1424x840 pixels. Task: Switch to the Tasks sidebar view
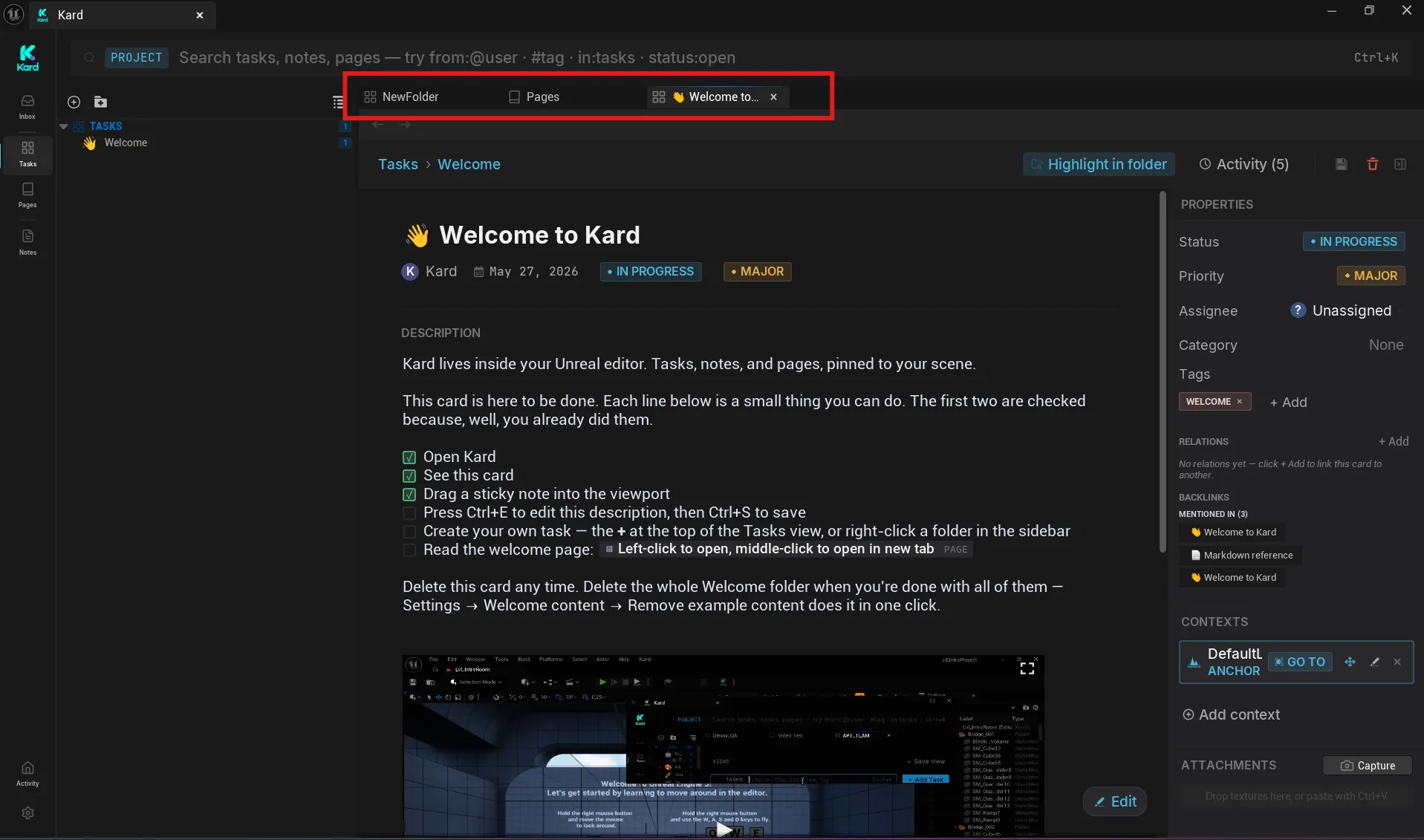click(27, 154)
